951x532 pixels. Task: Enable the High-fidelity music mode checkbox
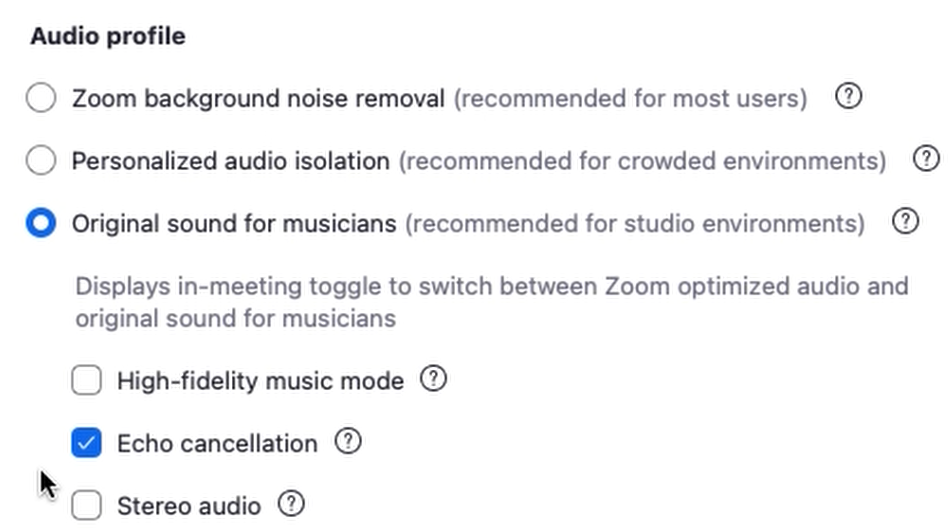click(x=87, y=381)
